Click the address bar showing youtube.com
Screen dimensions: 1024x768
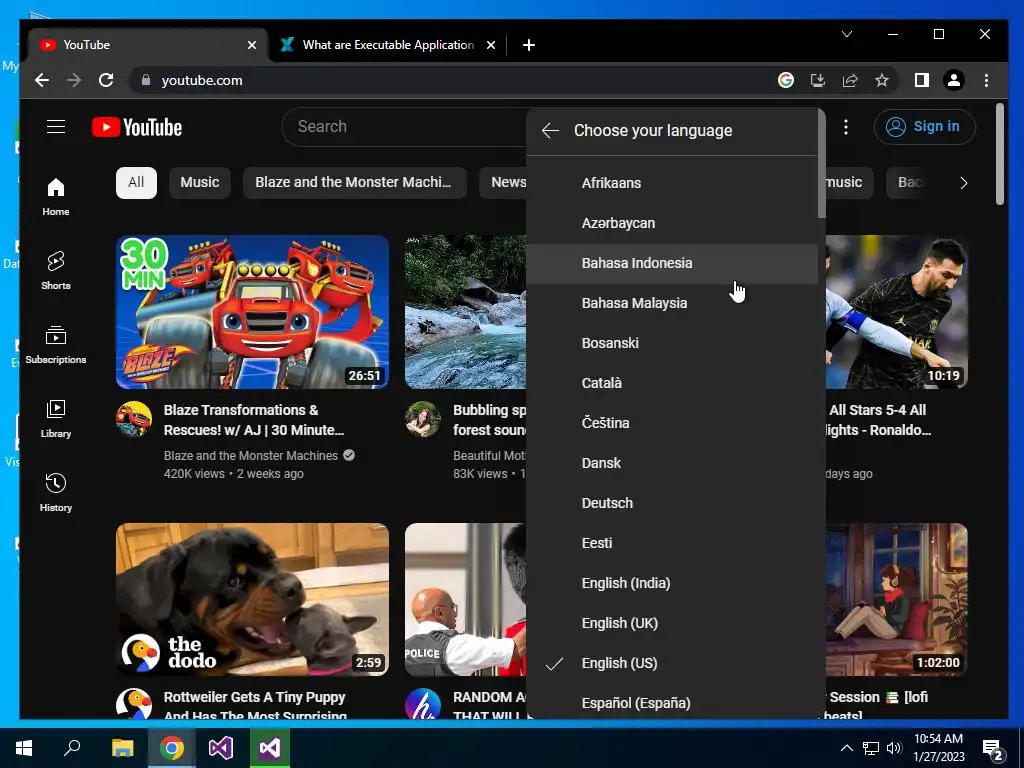[451, 80]
